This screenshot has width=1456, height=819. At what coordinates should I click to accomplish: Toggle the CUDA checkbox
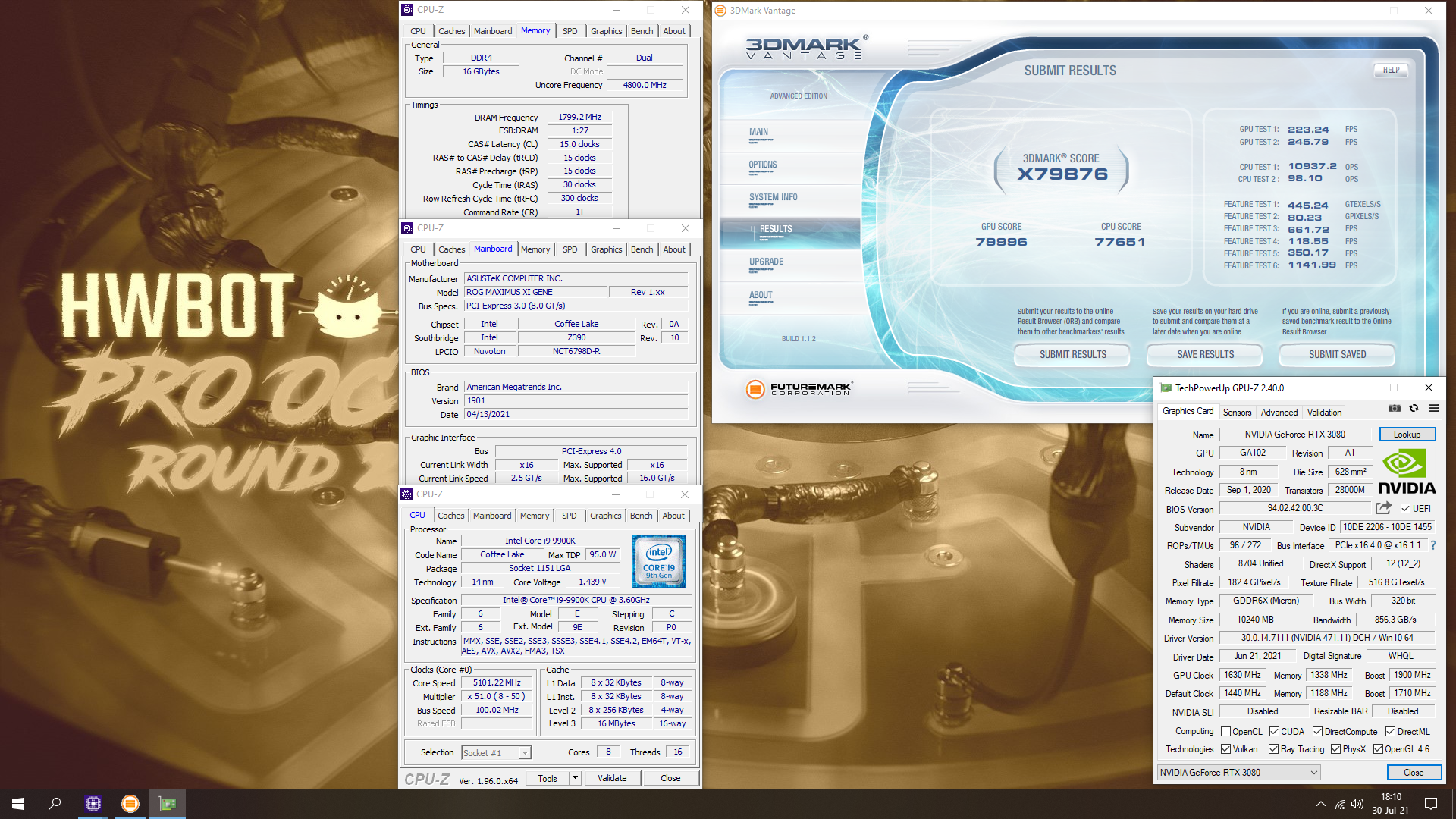point(1274,732)
